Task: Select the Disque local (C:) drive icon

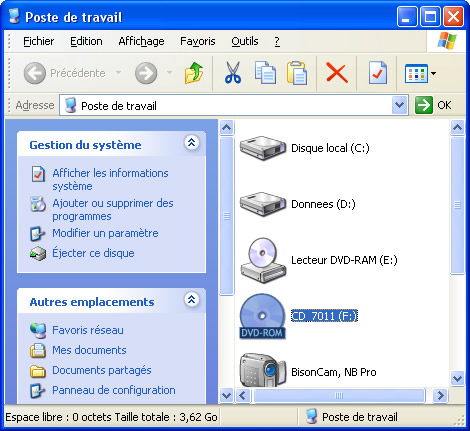Action: (263, 148)
